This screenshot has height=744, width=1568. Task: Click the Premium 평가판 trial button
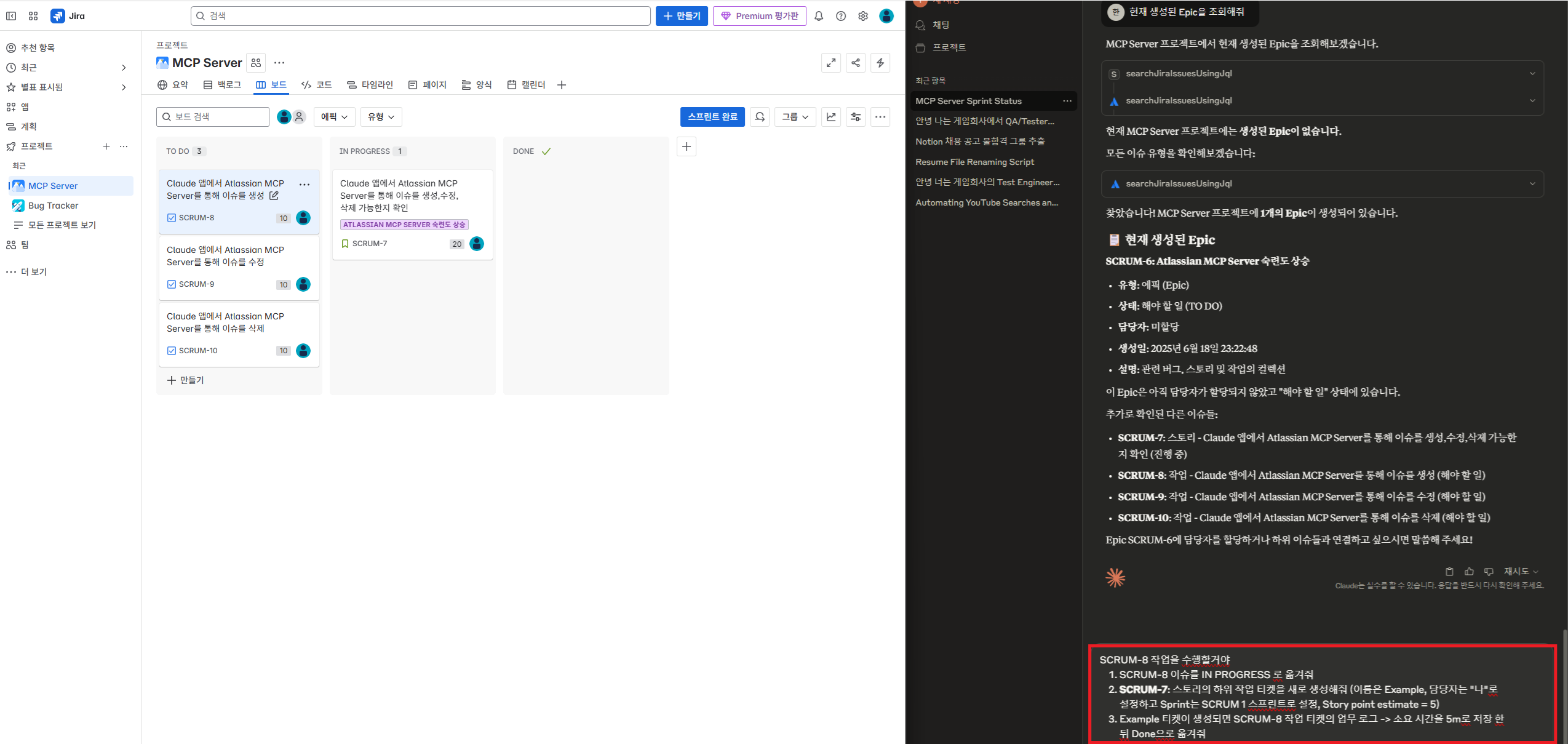[760, 16]
